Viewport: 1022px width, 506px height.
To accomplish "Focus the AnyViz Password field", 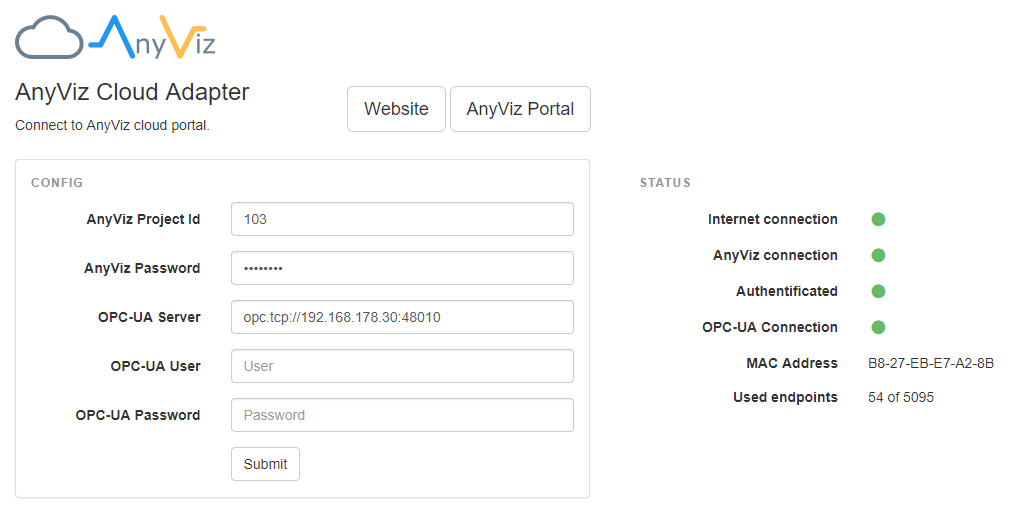I will (x=402, y=268).
